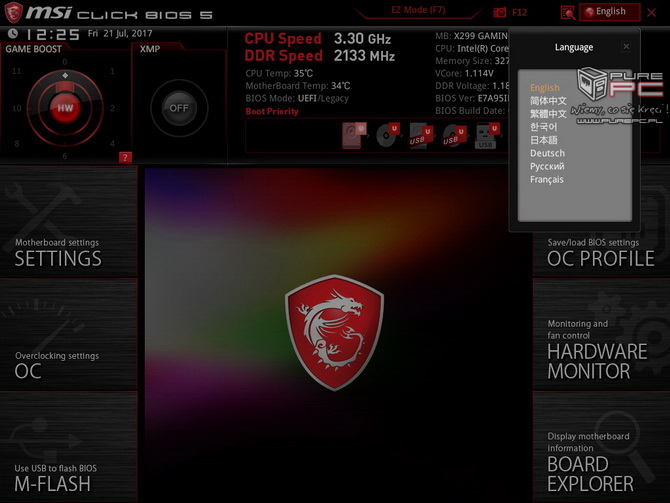Open the English language selector button
The image size is (670, 503).
pos(610,12)
